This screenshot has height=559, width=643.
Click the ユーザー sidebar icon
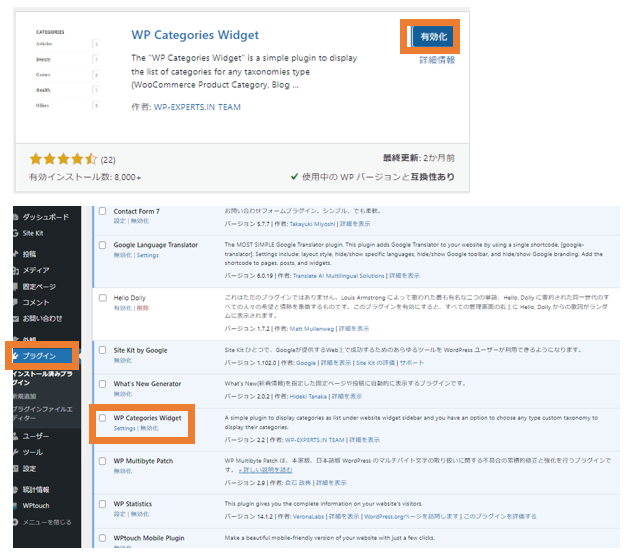(13, 436)
